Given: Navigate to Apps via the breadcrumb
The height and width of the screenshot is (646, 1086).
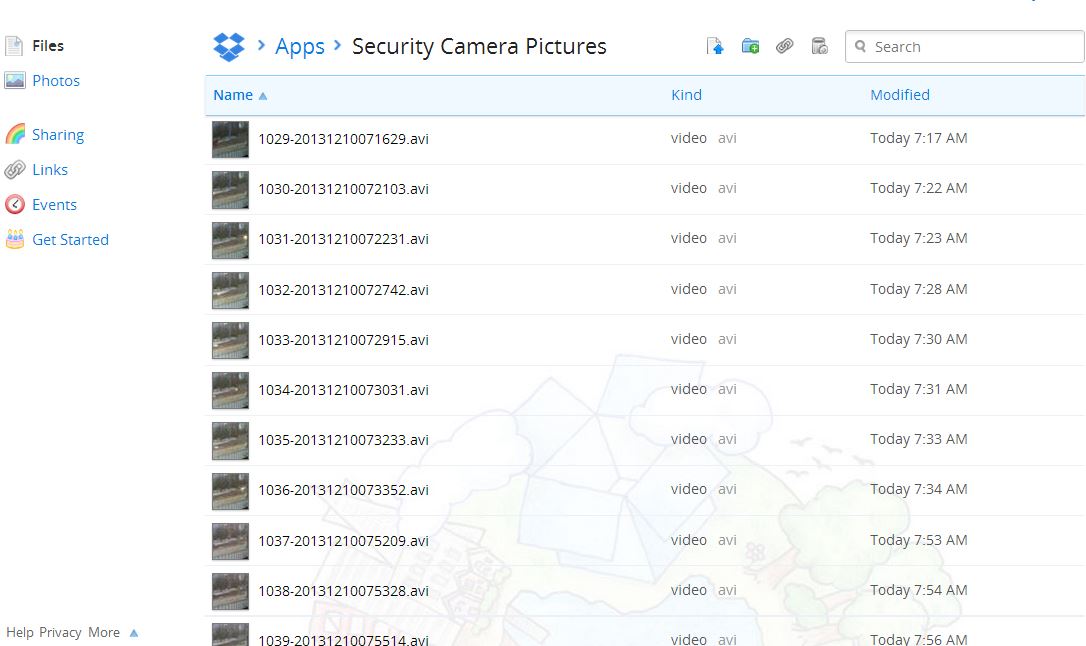Looking at the screenshot, I should [299, 46].
